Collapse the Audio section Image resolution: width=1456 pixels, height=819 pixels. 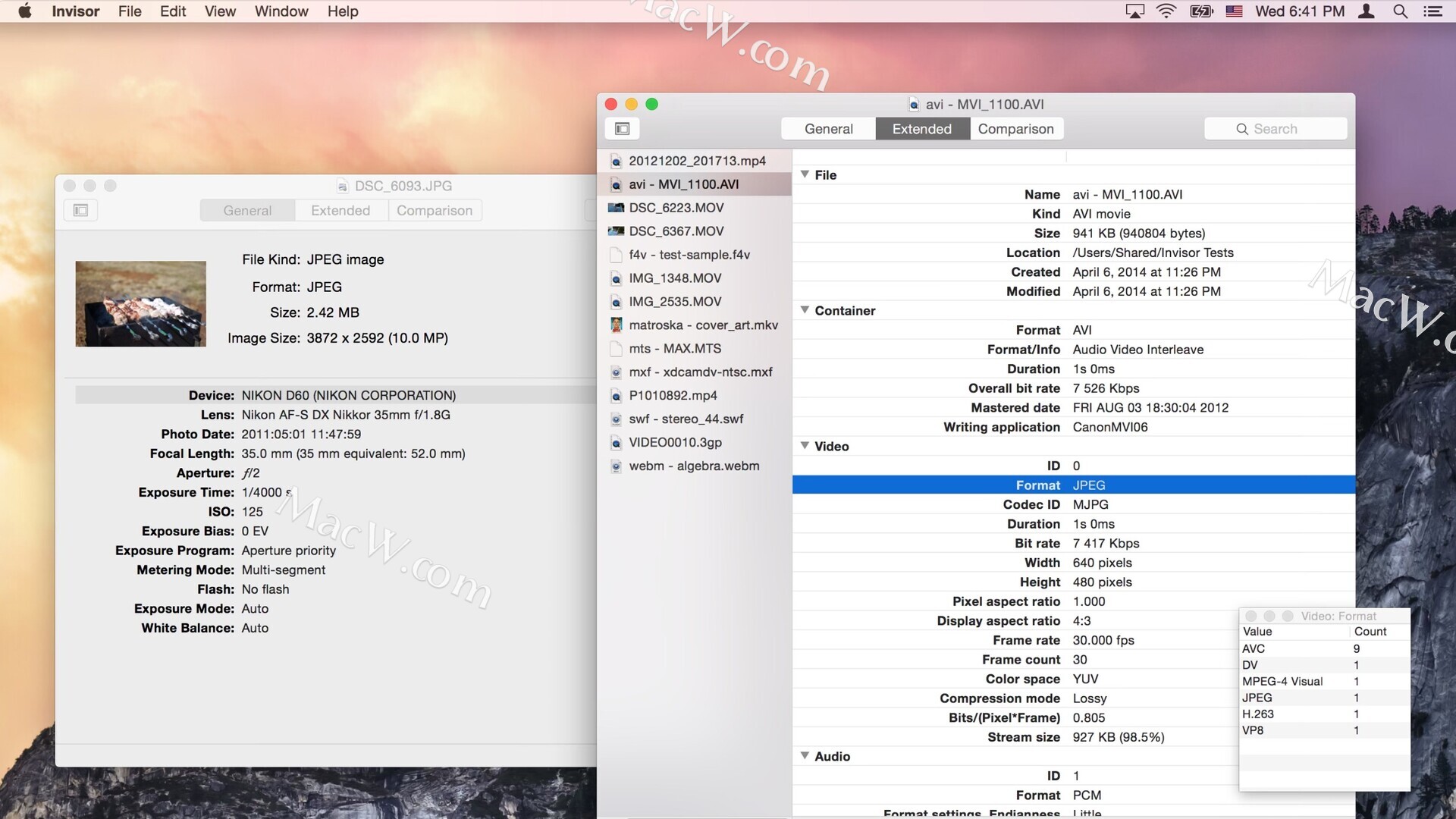[805, 756]
